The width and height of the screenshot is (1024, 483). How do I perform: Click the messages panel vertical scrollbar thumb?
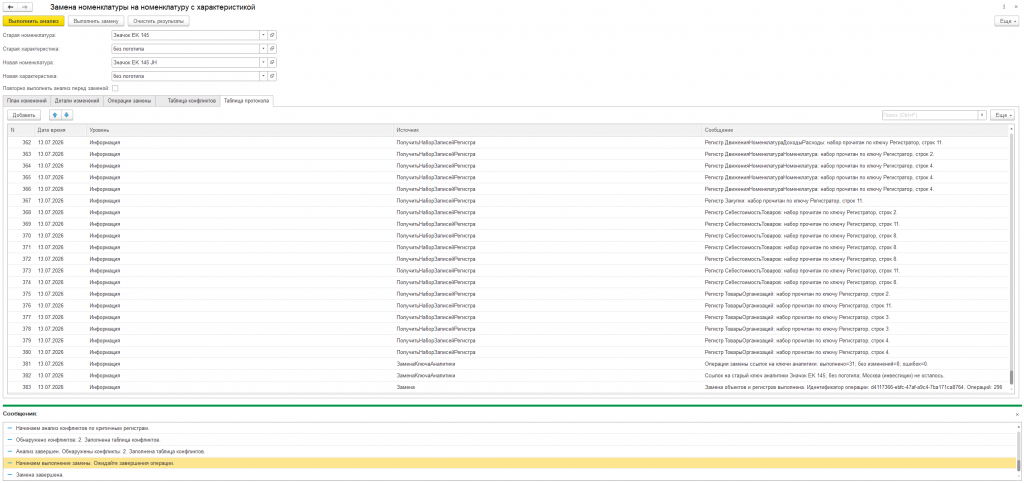[x=1017, y=463]
